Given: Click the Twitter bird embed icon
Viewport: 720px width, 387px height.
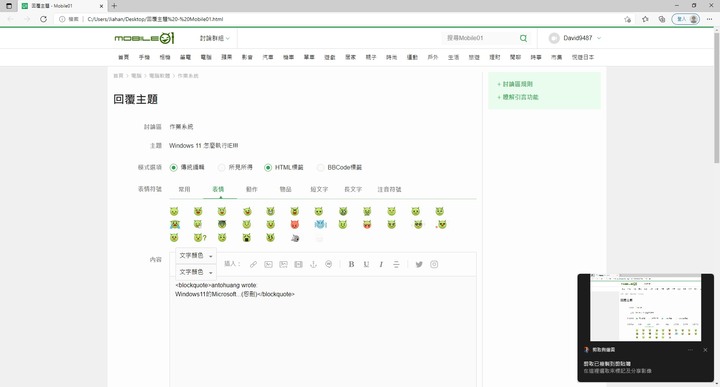Looking at the screenshot, I should (x=419, y=264).
